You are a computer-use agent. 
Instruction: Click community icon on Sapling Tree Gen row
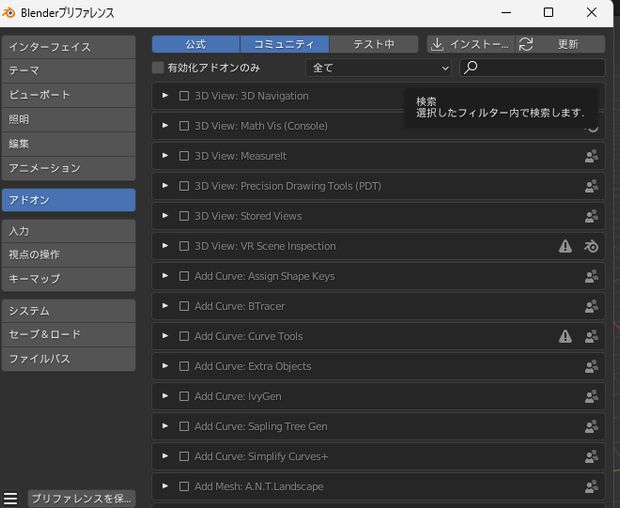pos(591,427)
